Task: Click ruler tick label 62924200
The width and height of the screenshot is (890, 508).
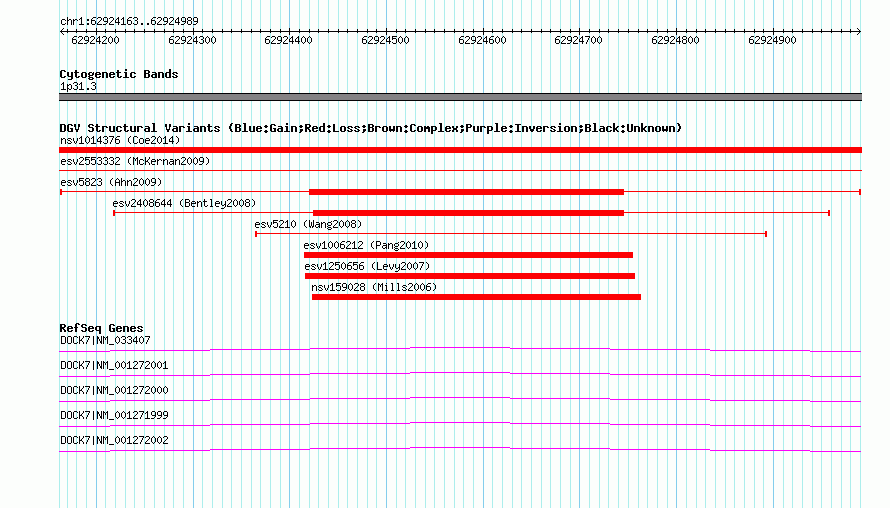Action: click(95, 40)
